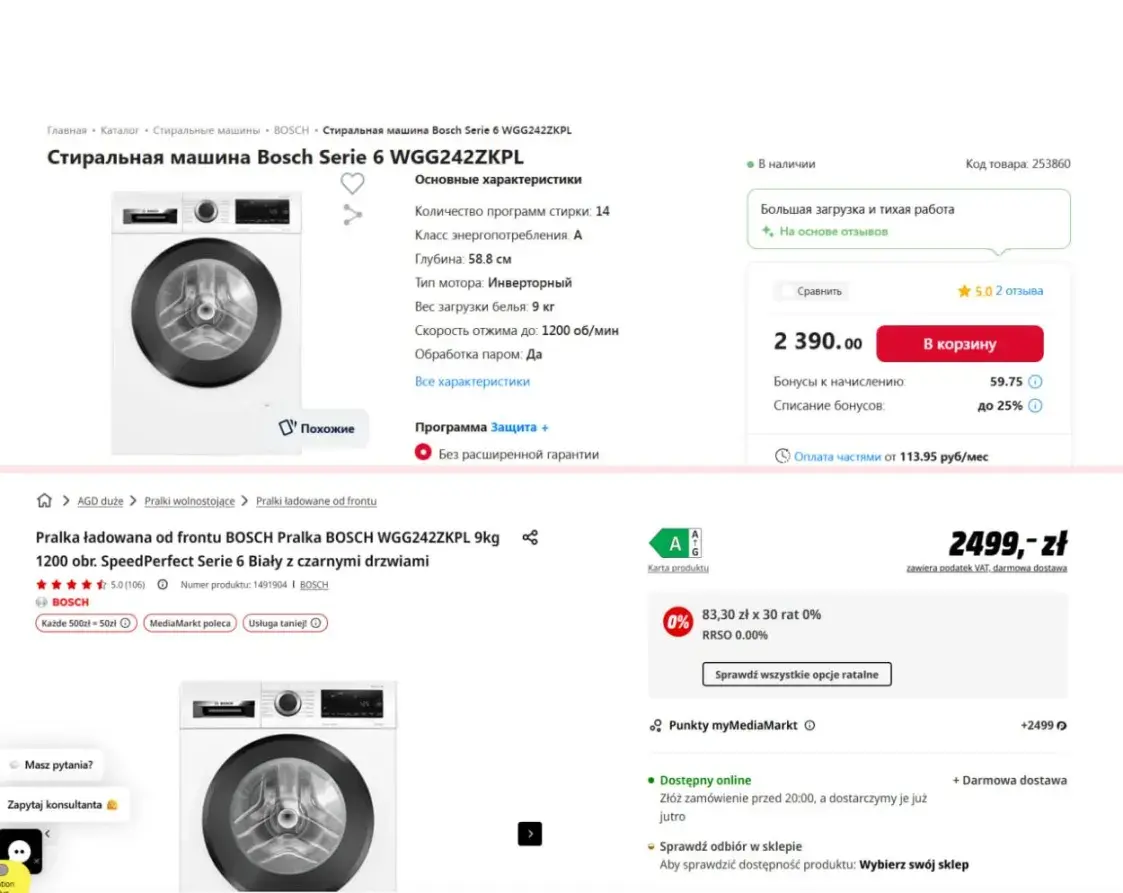This screenshot has width=1123, height=893.
Task: Expand the Защита + program options
Action: tap(519, 427)
